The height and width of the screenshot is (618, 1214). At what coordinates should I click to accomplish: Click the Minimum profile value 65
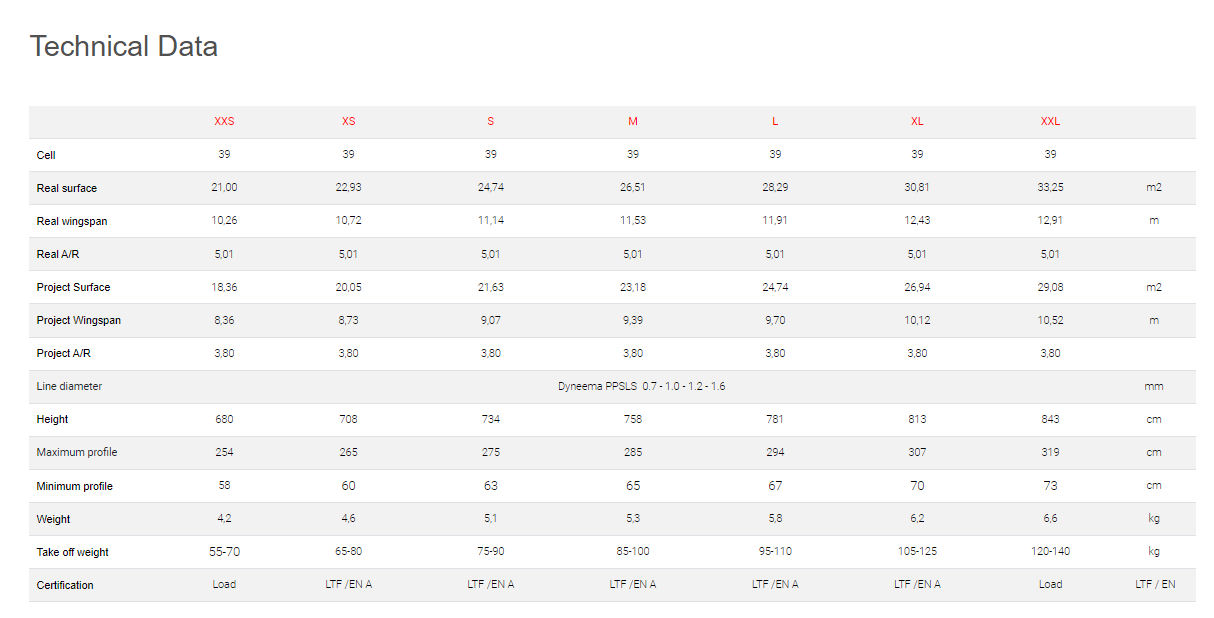pos(633,486)
